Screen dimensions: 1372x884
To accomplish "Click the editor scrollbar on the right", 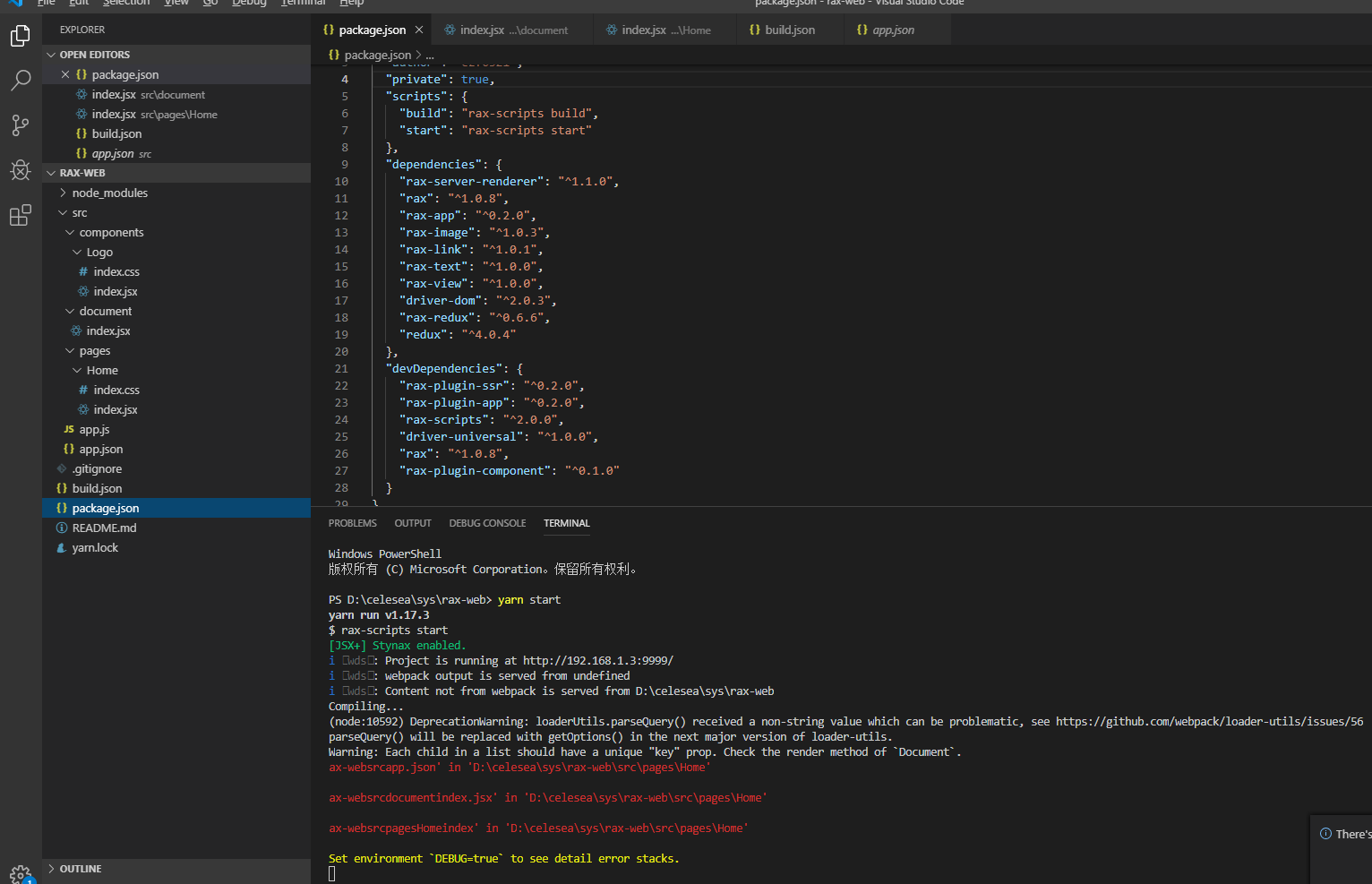I will [1366, 269].
